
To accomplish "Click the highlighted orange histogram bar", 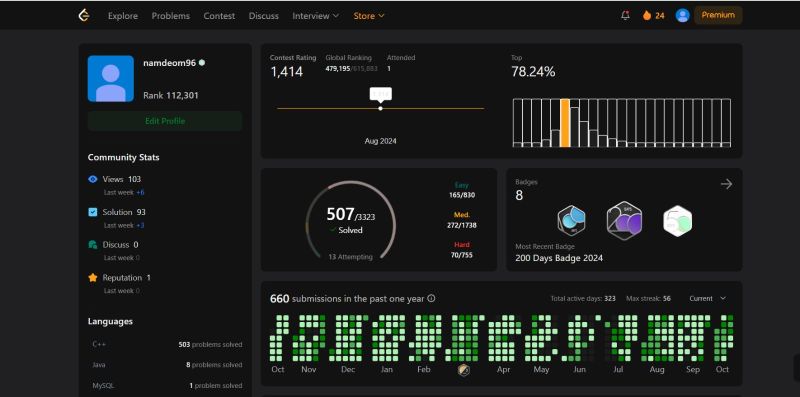I will pos(565,123).
